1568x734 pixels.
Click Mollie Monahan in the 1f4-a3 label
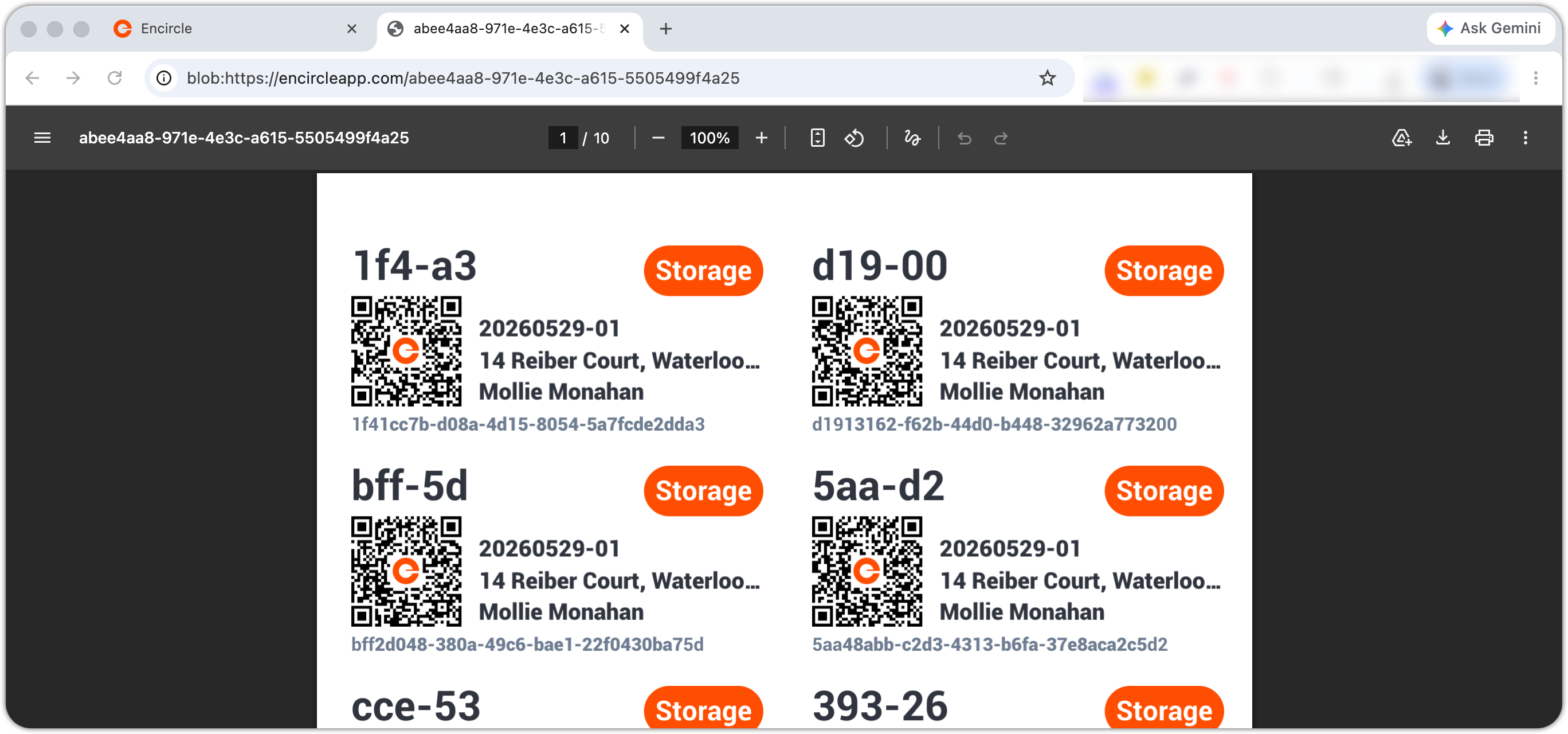point(561,392)
